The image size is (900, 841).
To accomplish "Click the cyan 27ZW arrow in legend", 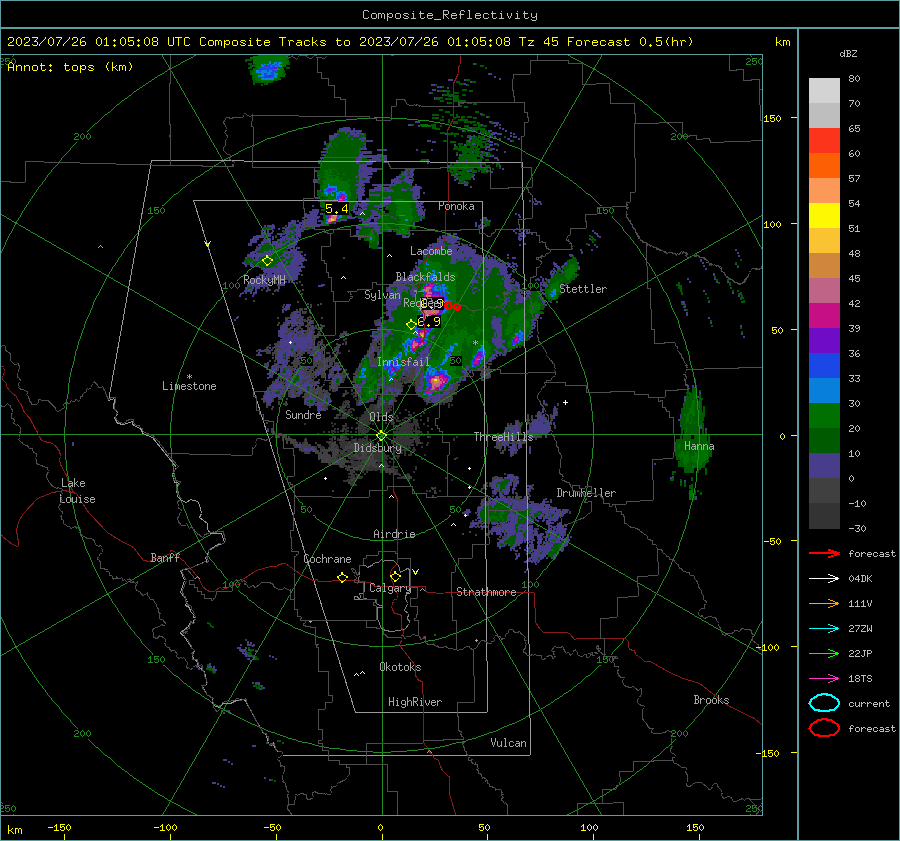I will tap(824, 629).
